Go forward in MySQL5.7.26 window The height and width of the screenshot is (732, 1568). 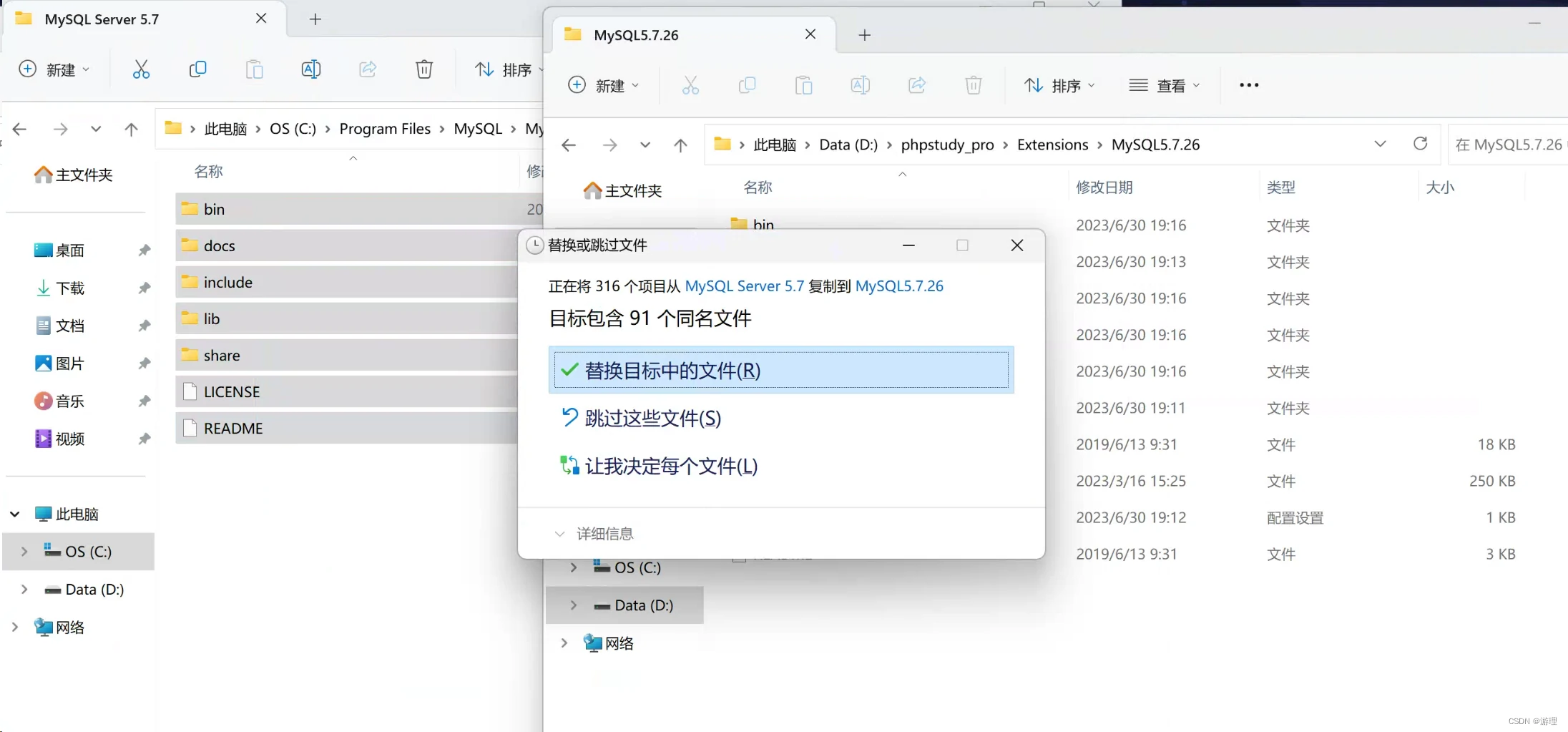pos(609,145)
